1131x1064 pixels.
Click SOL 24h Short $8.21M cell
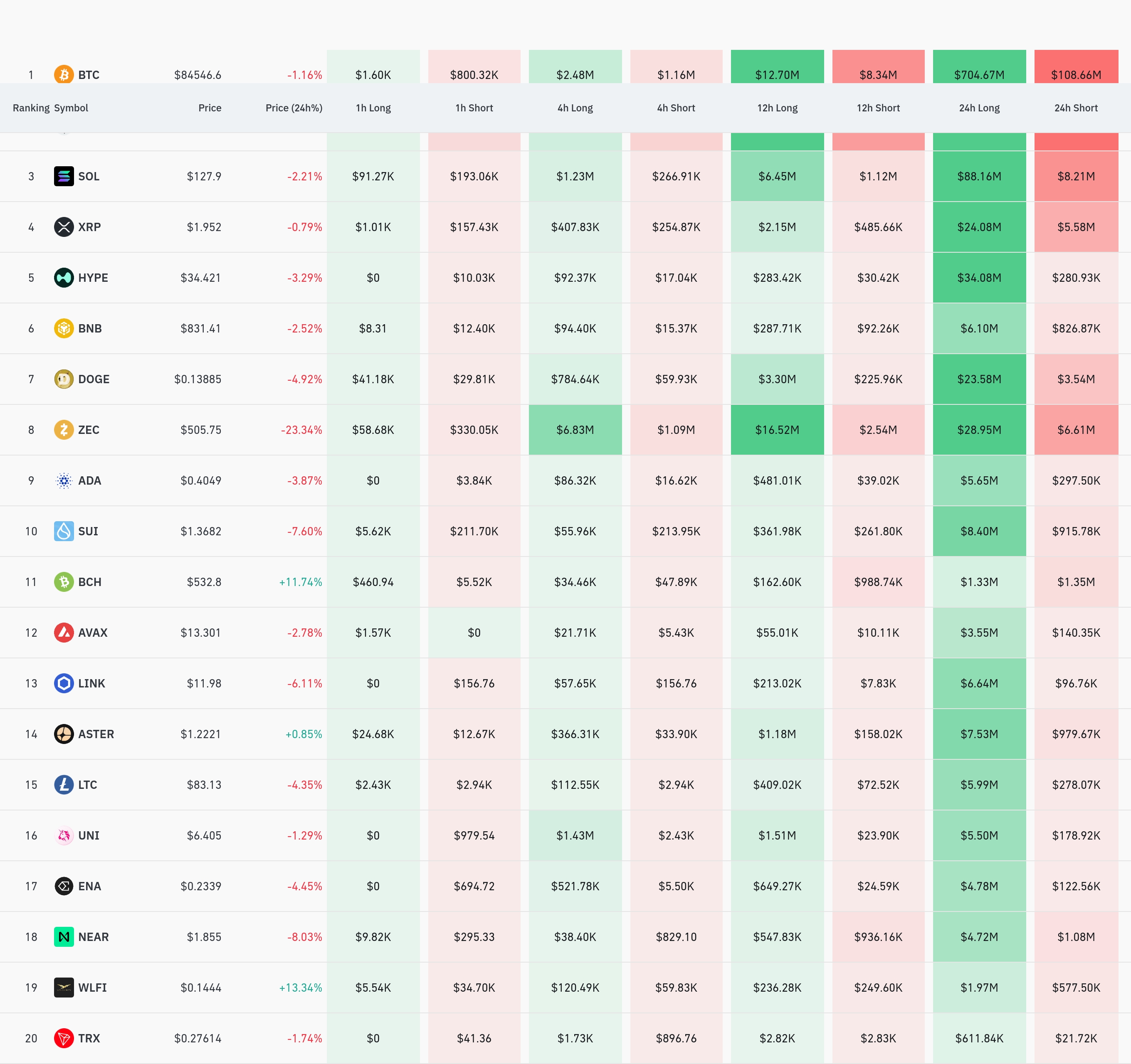[x=1076, y=176]
